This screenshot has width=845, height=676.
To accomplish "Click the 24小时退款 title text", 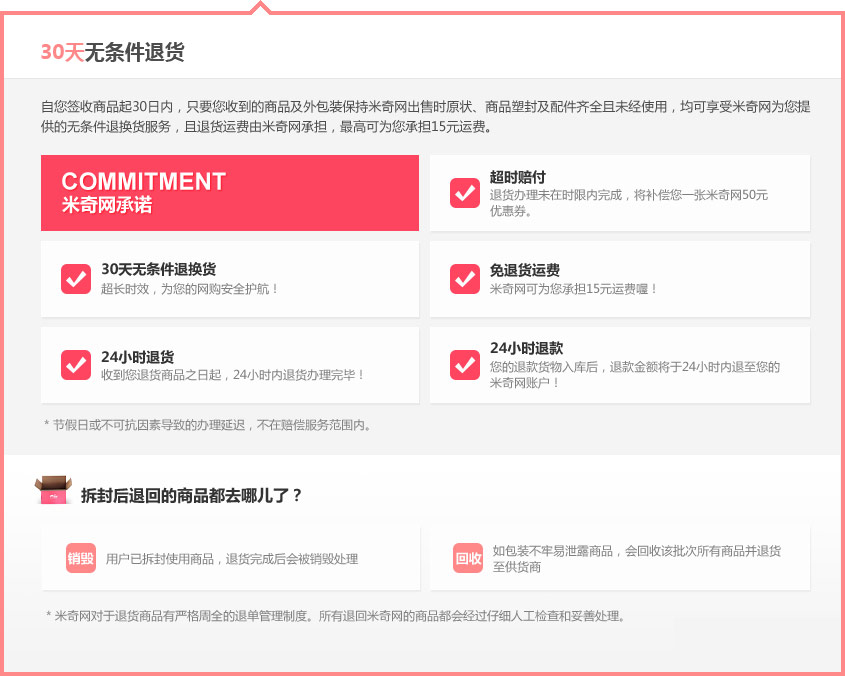I will tap(527, 348).
